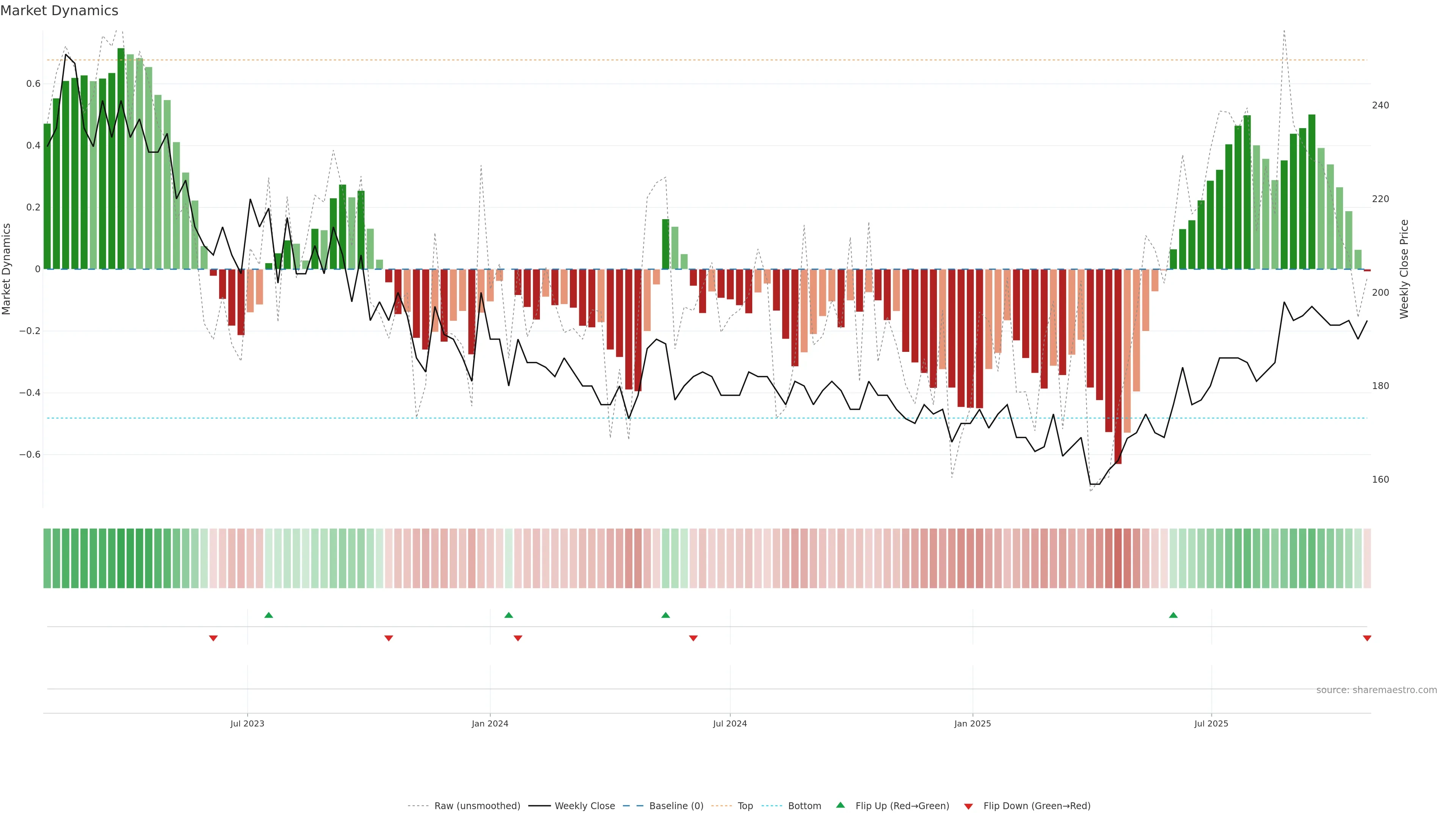Click the green flip-up triangle before Jul 2025
Viewport: 1456px width, 819px height.
(x=1174, y=615)
